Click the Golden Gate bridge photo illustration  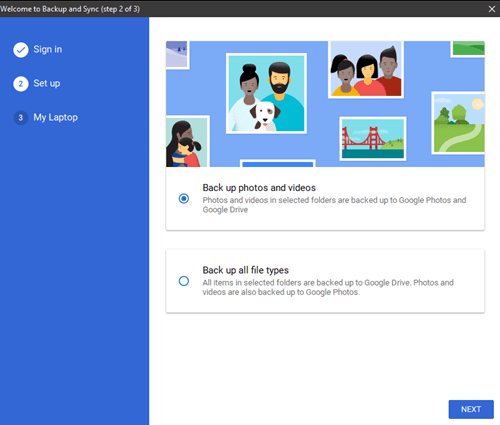(x=373, y=139)
